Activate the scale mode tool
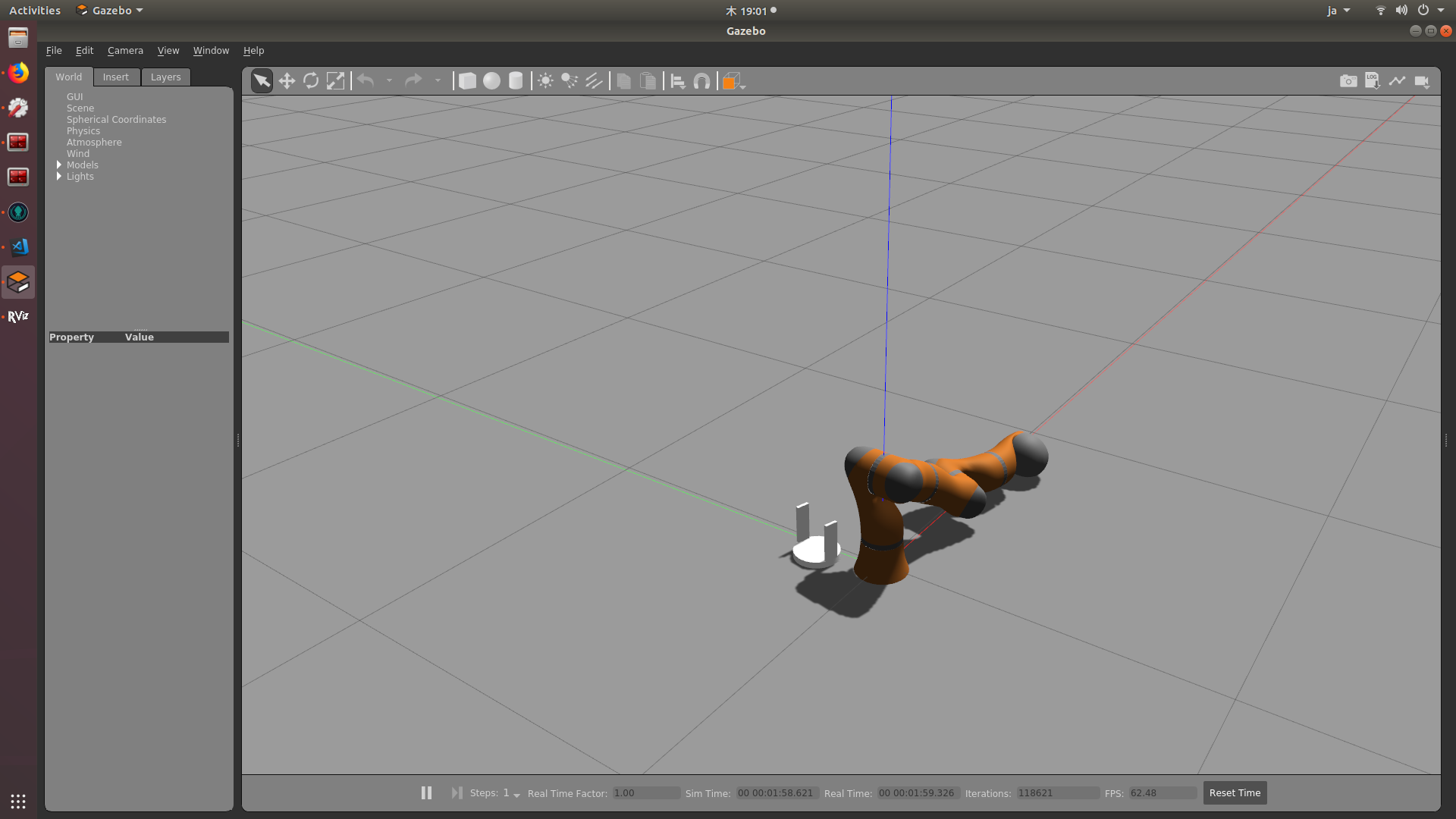 pos(335,81)
